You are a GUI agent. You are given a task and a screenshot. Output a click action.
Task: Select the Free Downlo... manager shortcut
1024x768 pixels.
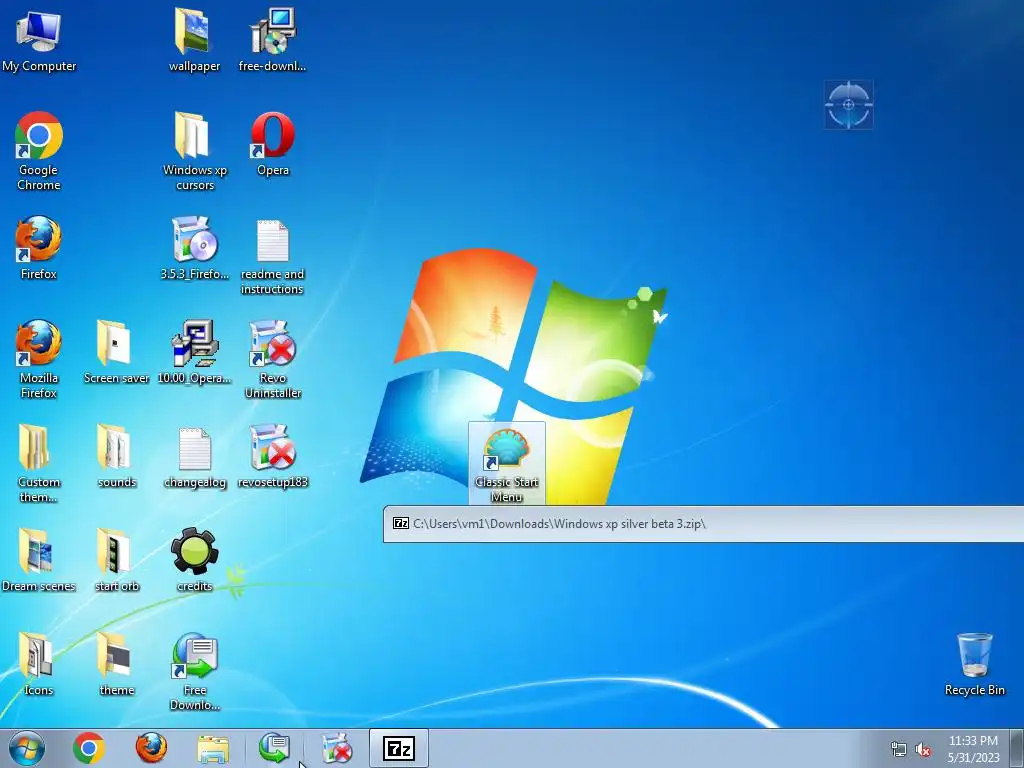(194, 671)
